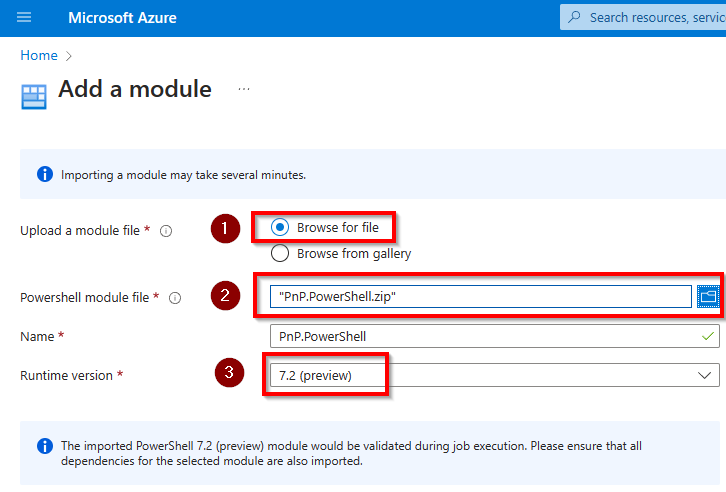The width and height of the screenshot is (726, 492).
Task: Select the Browse from gallery radio option
Action: [280, 253]
